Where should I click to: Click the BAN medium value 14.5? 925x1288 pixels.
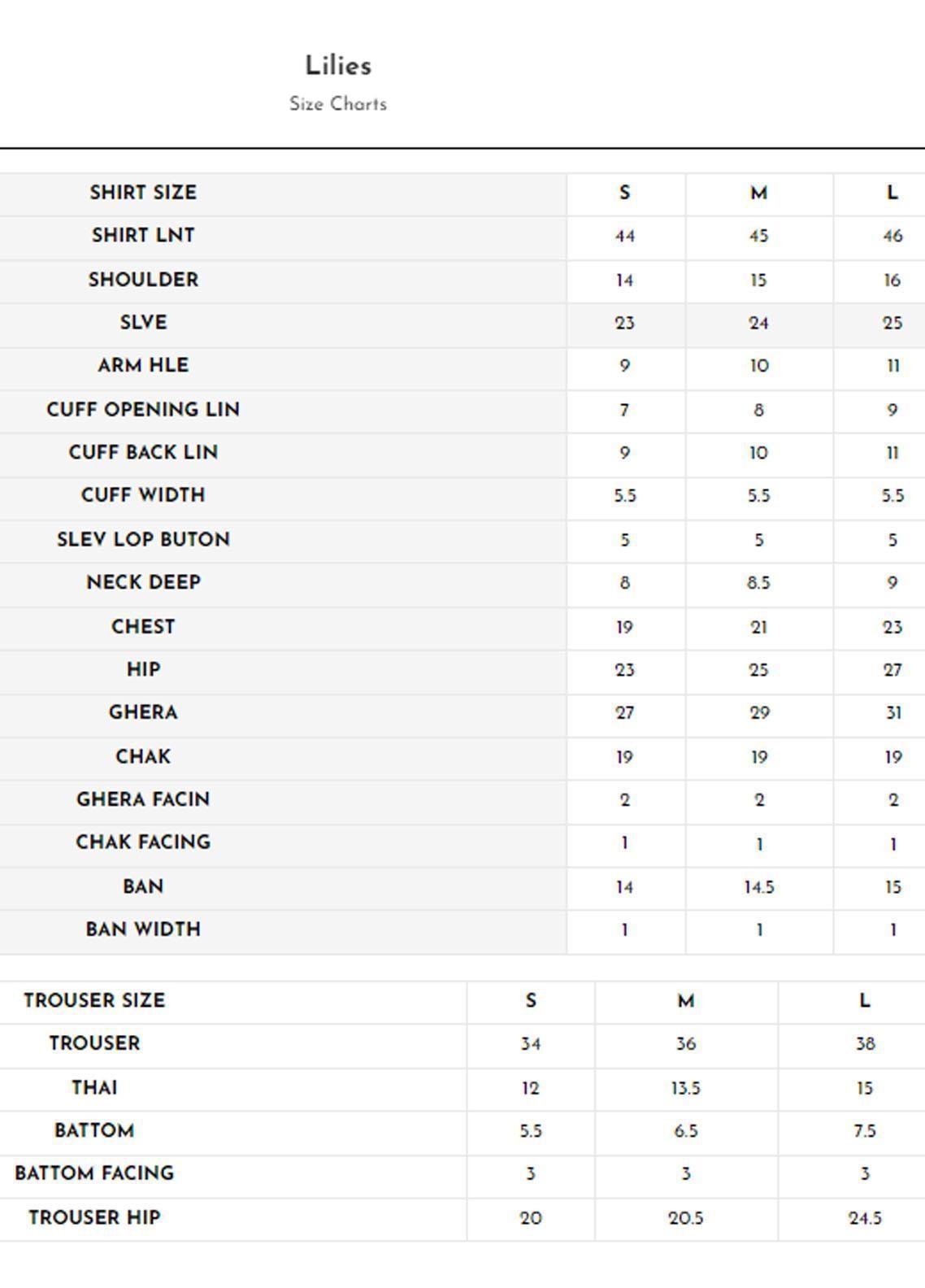[758, 887]
